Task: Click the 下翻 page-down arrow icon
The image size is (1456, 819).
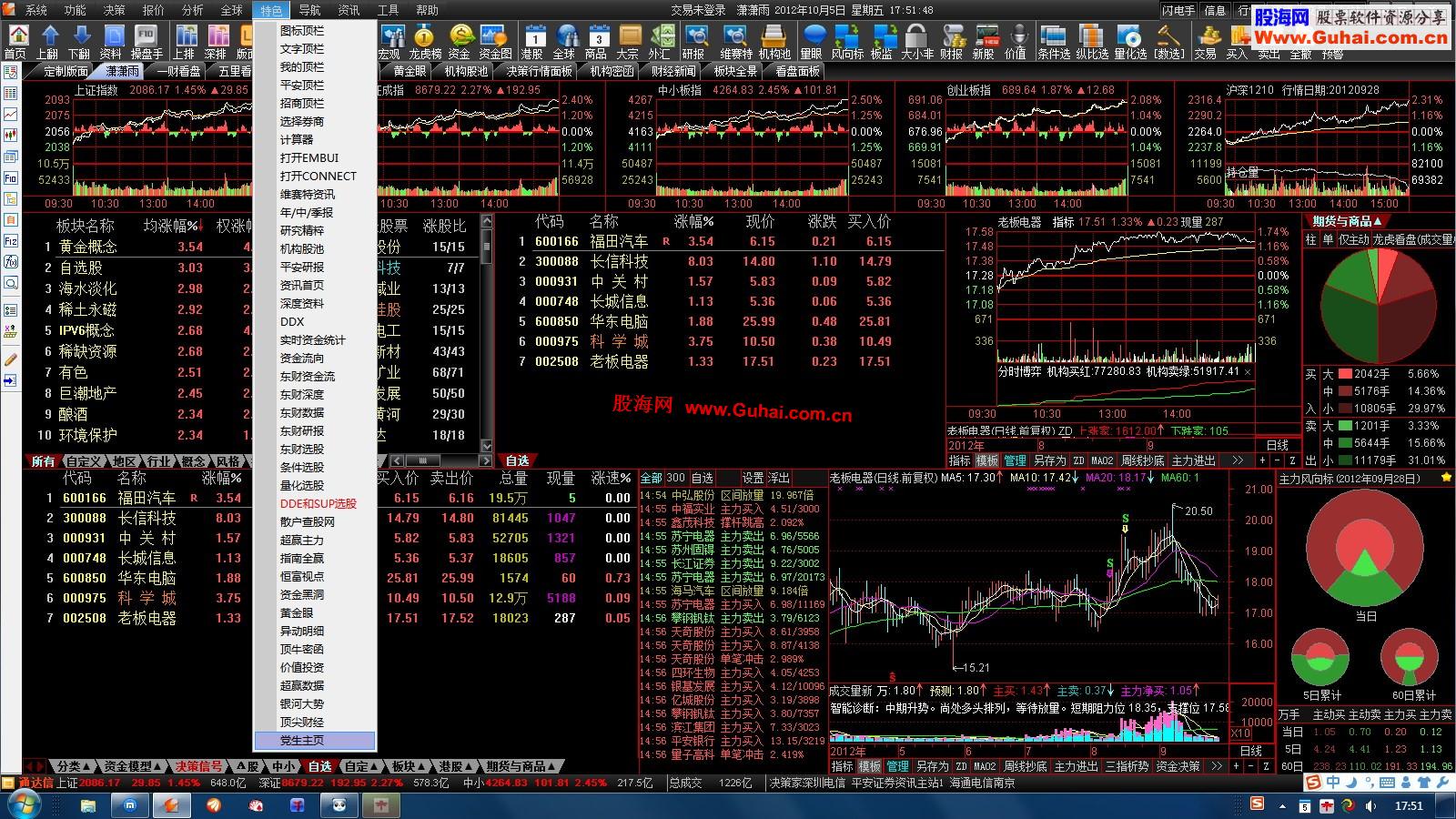Action: (80, 43)
